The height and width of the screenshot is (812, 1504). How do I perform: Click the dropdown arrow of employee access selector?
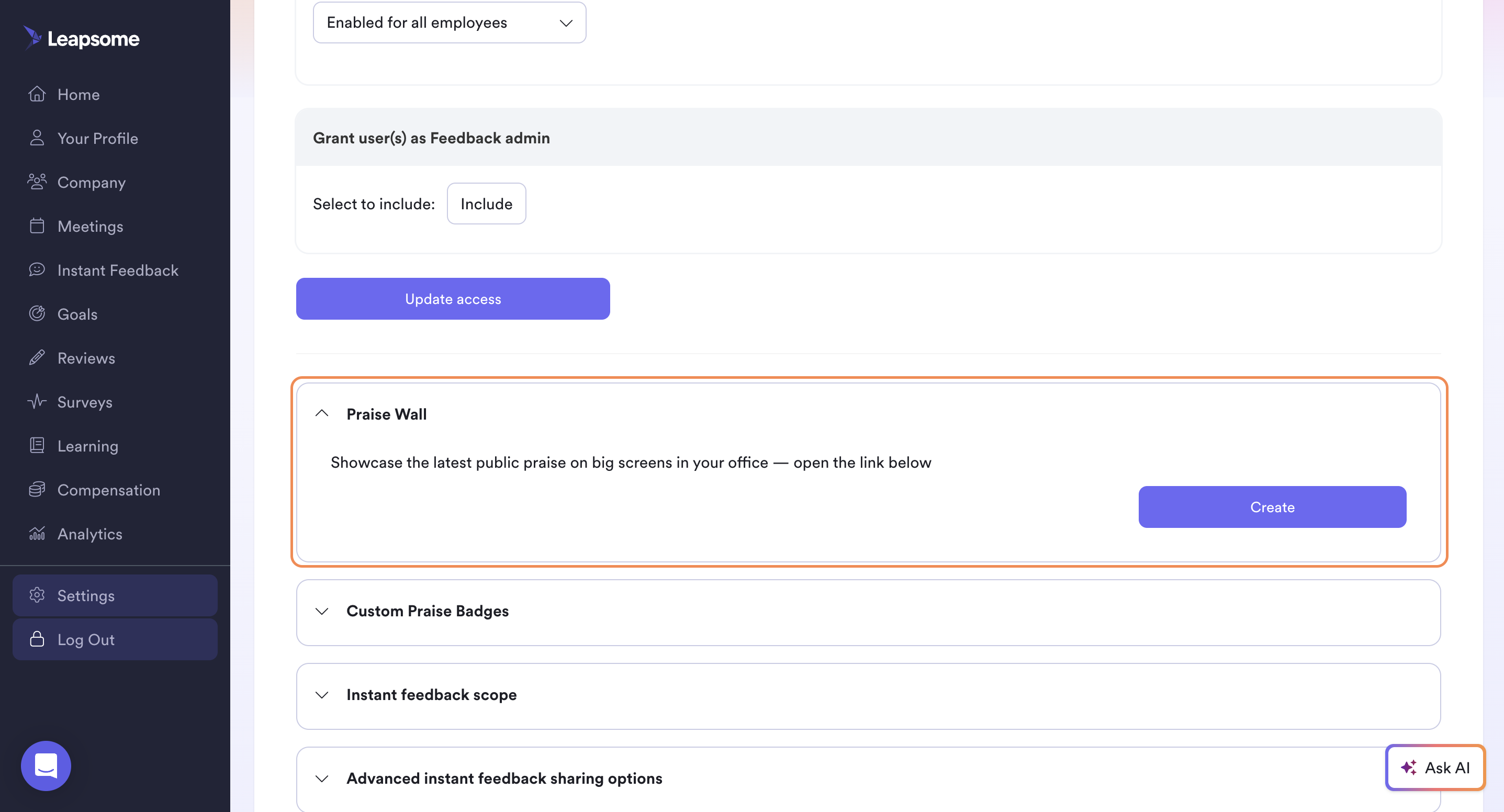(x=566, y=23)
